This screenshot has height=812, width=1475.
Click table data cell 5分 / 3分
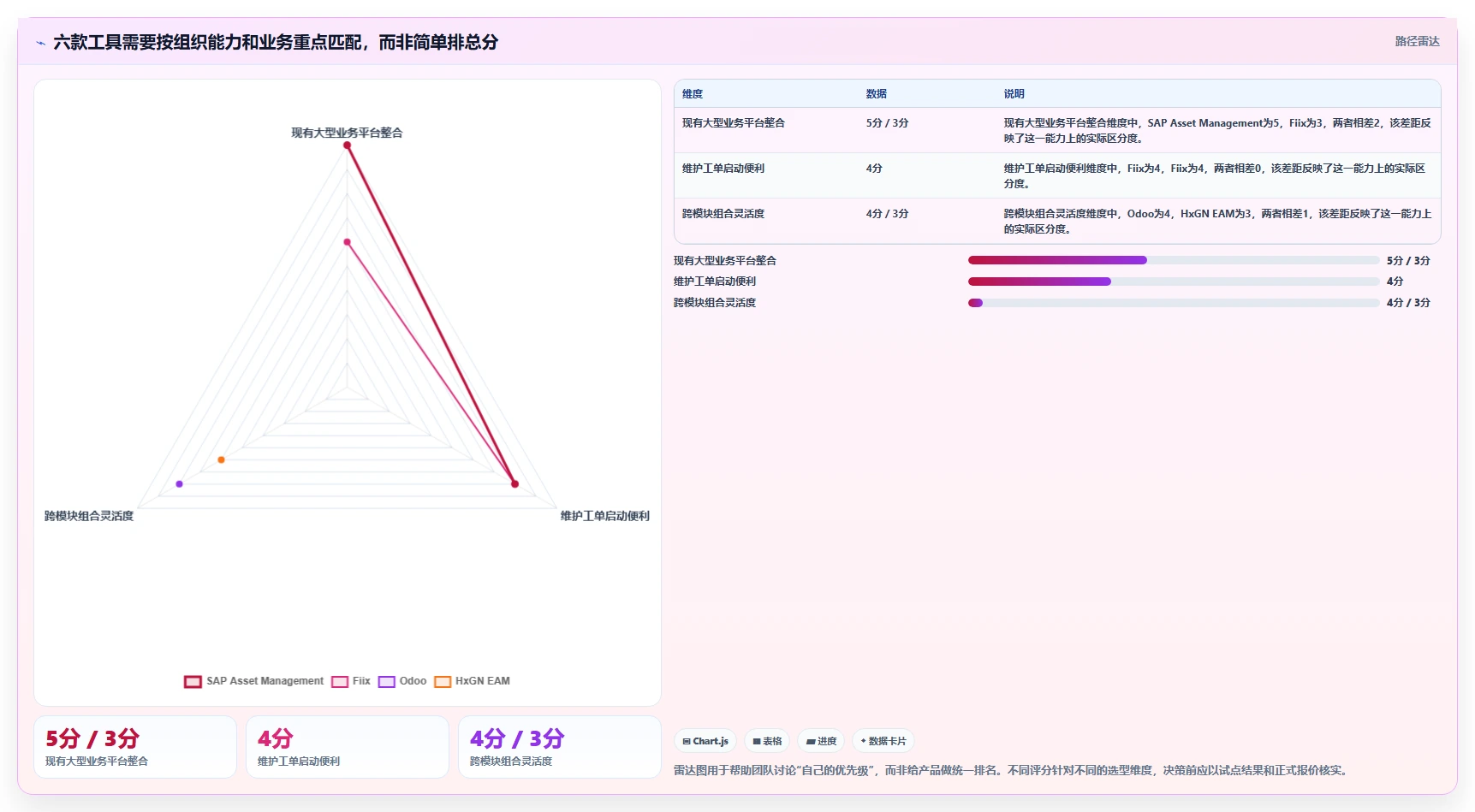887,123
